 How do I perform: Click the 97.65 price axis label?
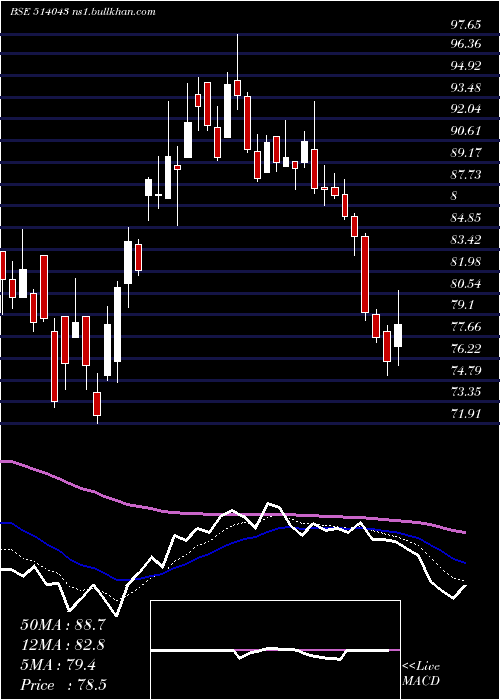(466, 25)
